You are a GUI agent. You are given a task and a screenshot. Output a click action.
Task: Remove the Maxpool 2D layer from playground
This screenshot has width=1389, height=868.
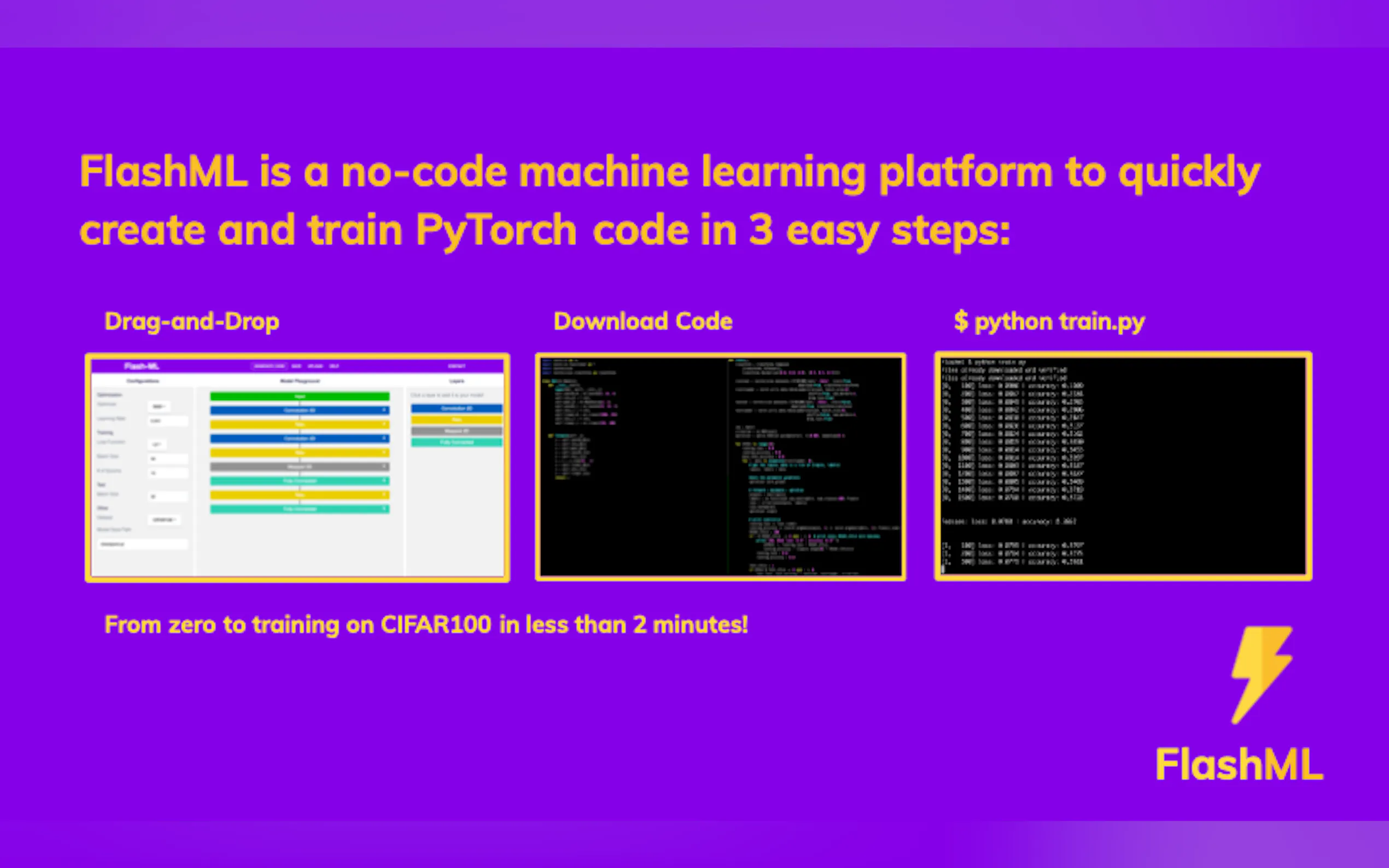point(384,467)
